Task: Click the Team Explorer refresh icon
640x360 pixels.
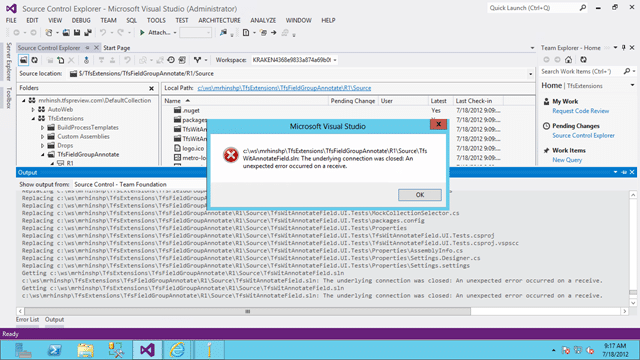Action: (583, 60)
